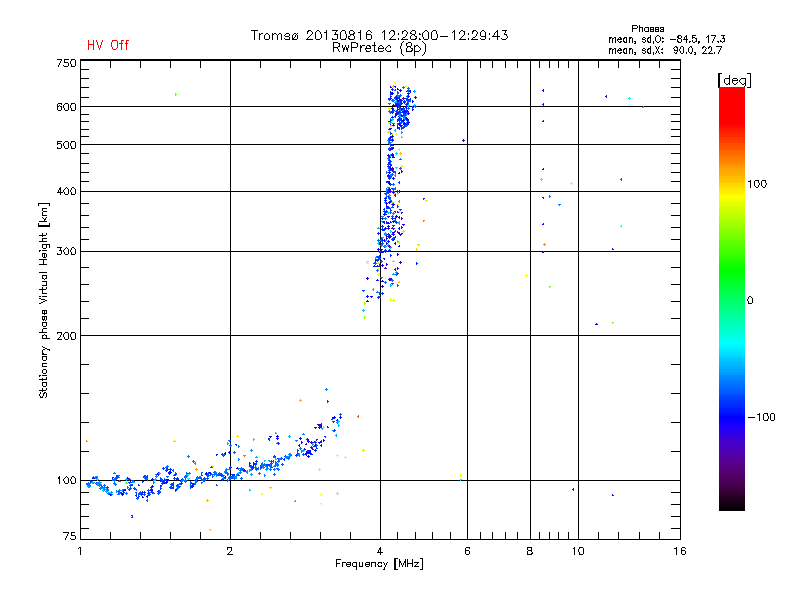
Task: Click the Frequency [MHz] axis label
Action: coord(379,565)
